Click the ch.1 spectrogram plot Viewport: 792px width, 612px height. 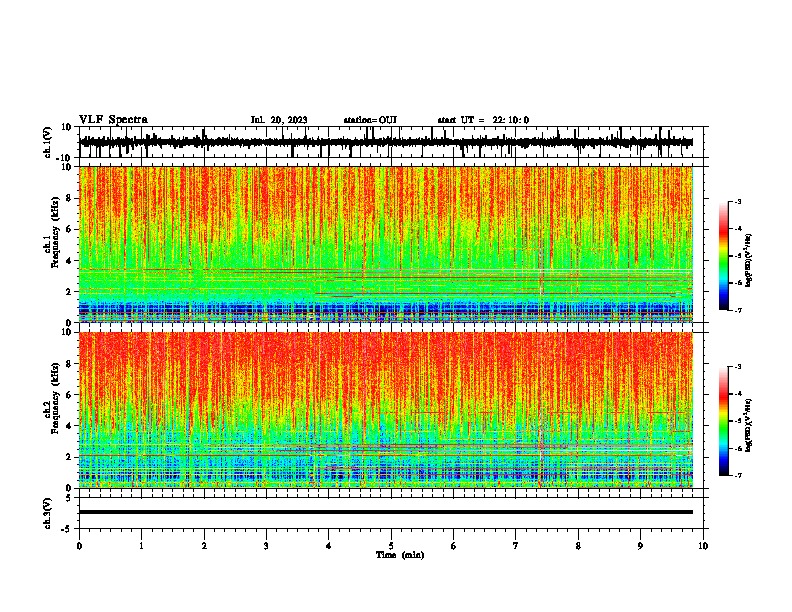click(386, 244)
